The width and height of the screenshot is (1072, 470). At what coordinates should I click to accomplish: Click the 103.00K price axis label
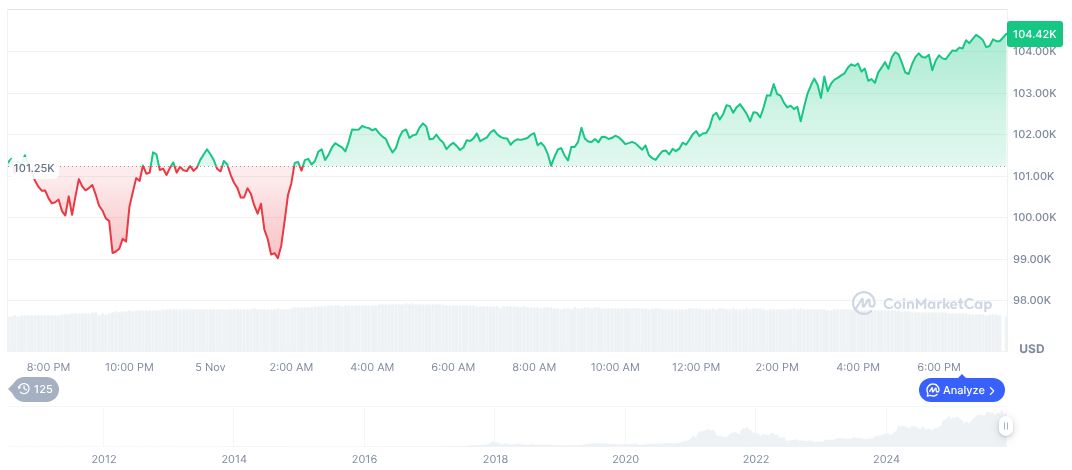click(1034, 93)
